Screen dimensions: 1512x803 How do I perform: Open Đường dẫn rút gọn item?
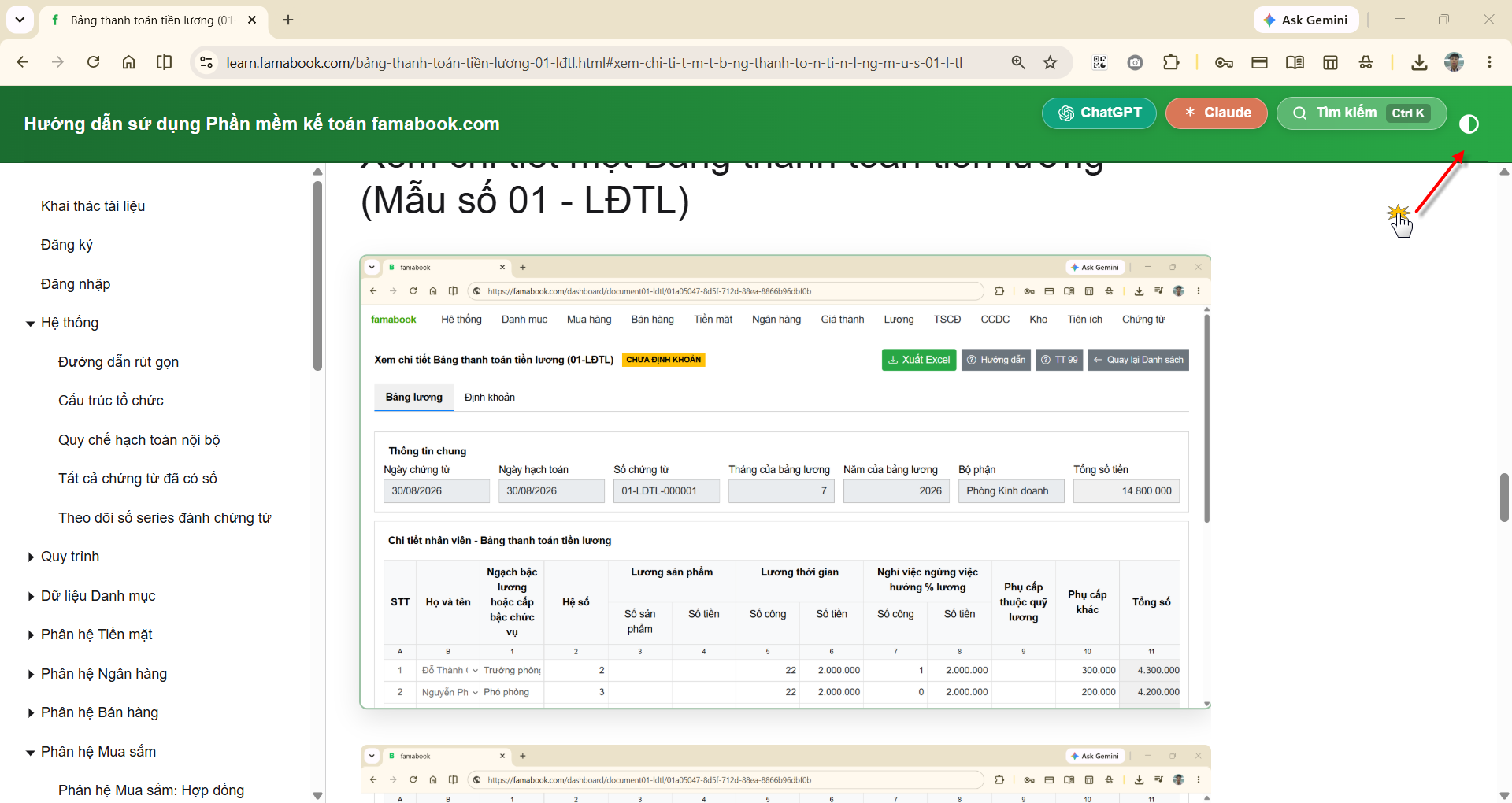tap(118, 362)
